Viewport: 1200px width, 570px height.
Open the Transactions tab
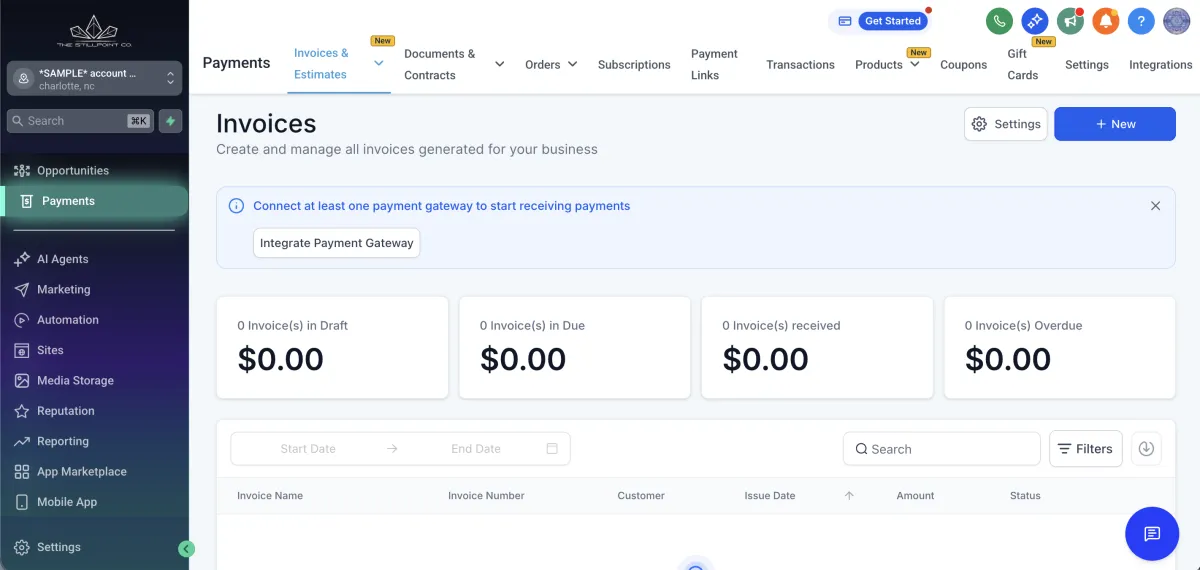pos(800,64)
